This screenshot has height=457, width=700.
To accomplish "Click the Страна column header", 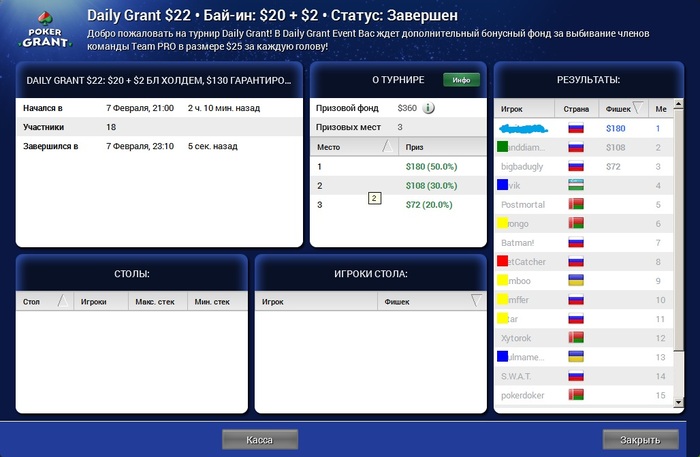I will [576, 109].
